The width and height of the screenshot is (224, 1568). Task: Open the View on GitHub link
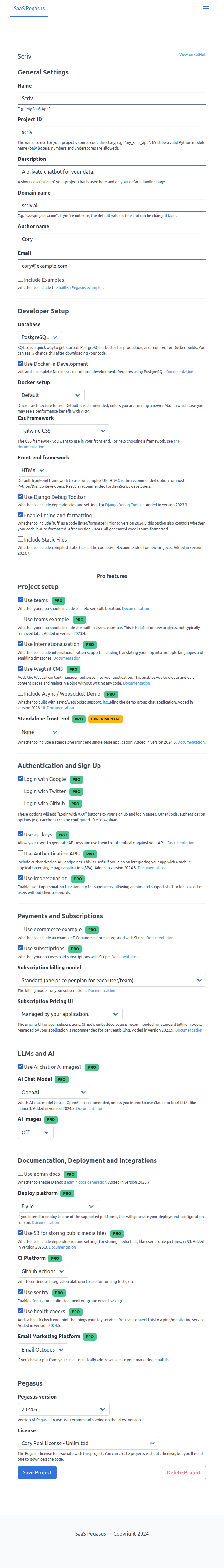192,55
